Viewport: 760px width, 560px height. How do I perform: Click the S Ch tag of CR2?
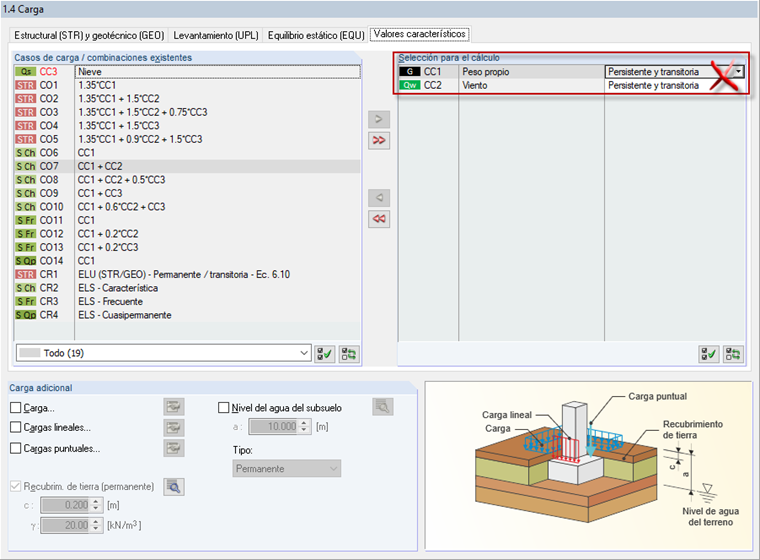(x=26, y=288)
